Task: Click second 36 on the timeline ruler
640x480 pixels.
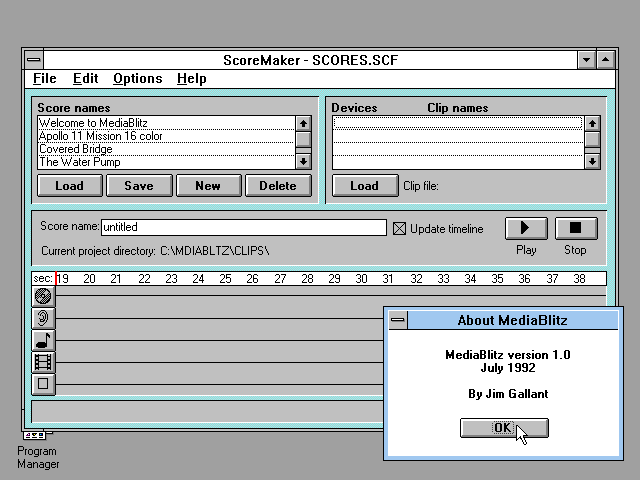Action: pos(524,279)
